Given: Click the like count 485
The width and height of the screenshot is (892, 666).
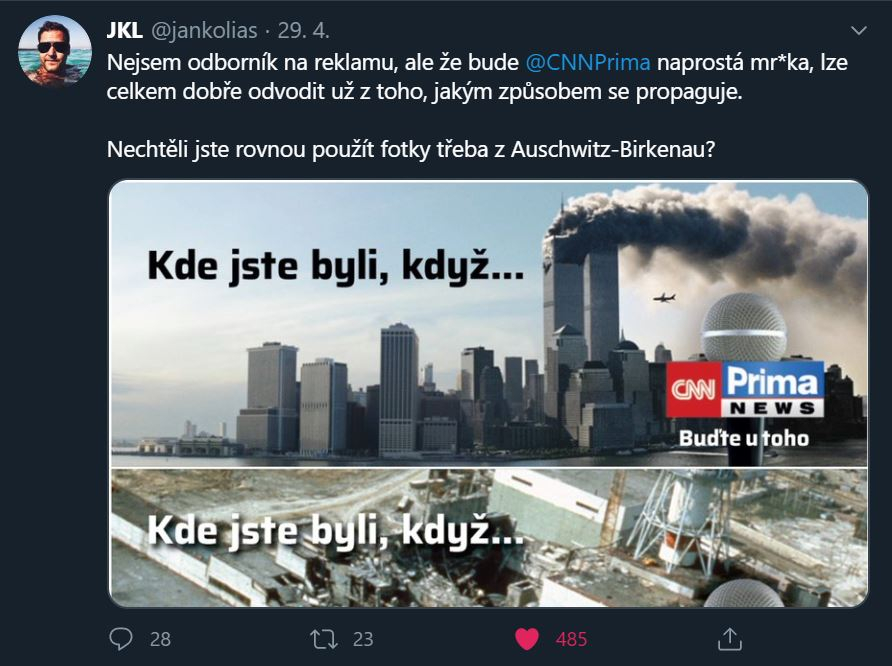Looking at the screenshot, I should pyautogui.click(x=571, y=639).
